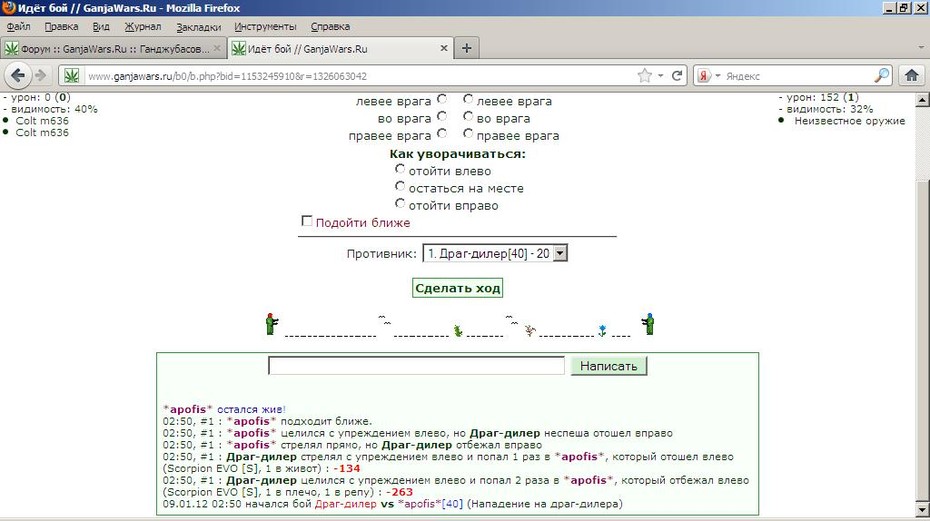Go forward using the forward arrow button
This screenshot has height=521, width=930.
[40, 75]
